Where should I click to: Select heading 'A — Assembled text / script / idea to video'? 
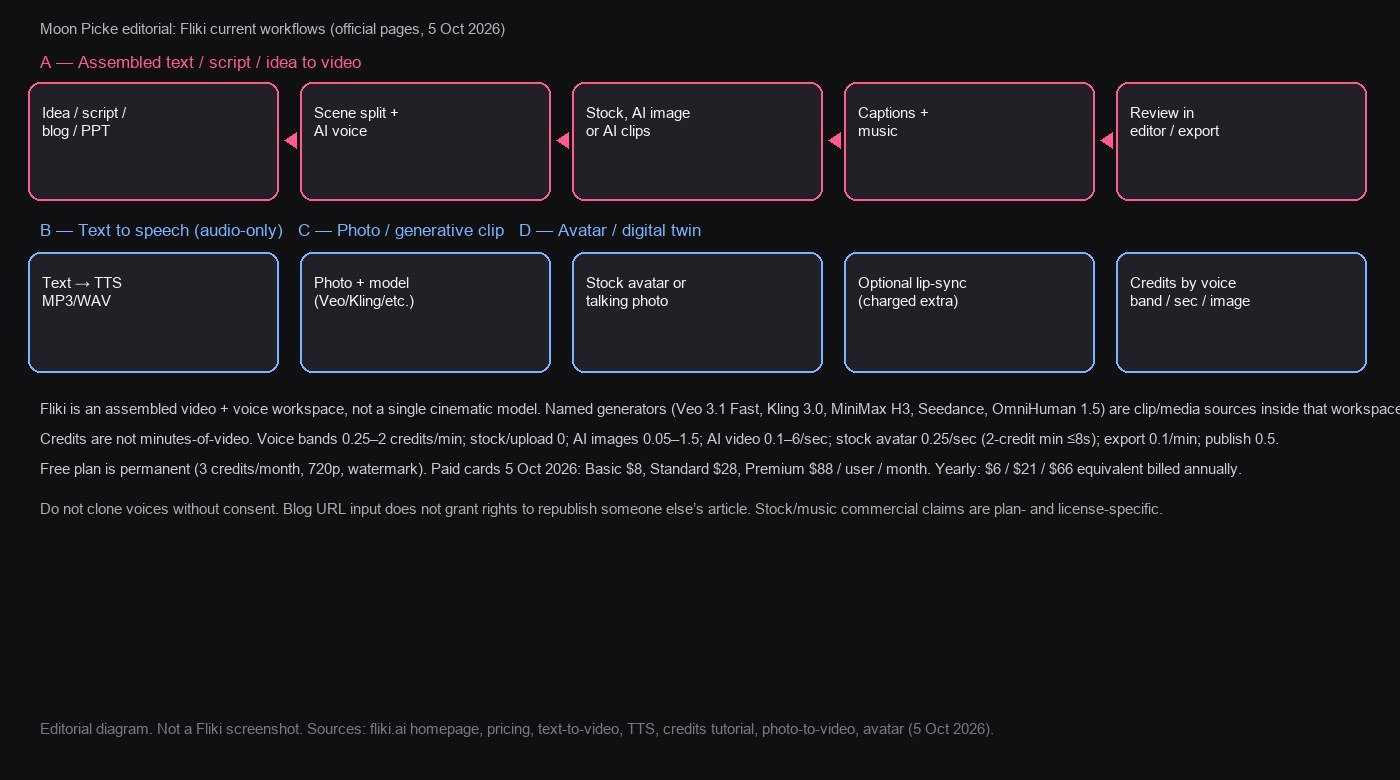pyautogui.click(x=200, y=62)
